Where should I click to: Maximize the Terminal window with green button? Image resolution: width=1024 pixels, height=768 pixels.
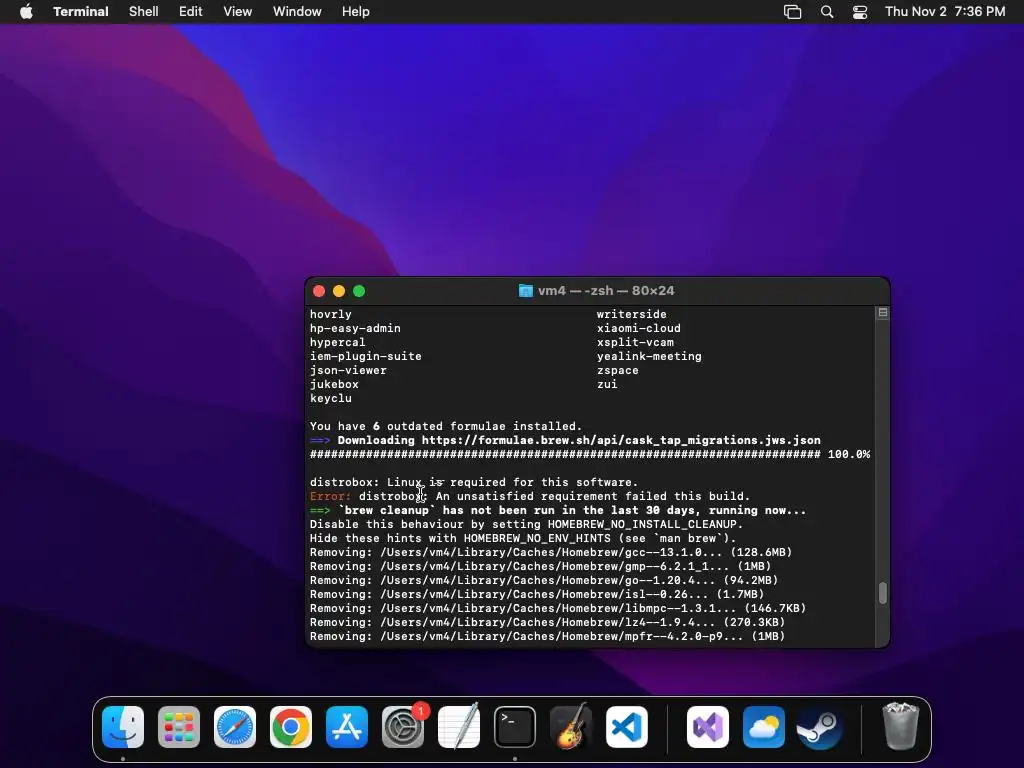point(359,291)
